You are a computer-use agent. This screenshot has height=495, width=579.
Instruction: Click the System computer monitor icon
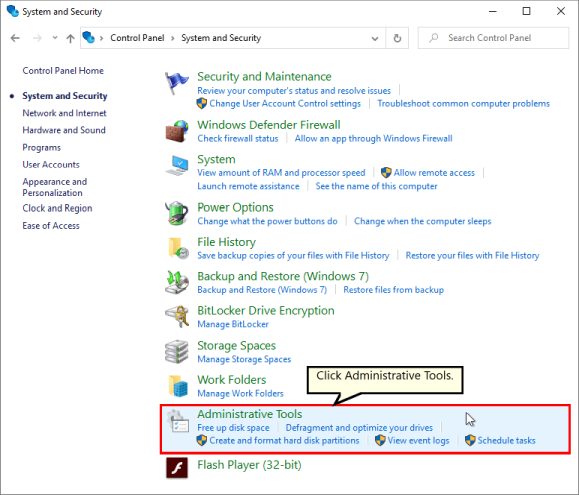(177, 166)
